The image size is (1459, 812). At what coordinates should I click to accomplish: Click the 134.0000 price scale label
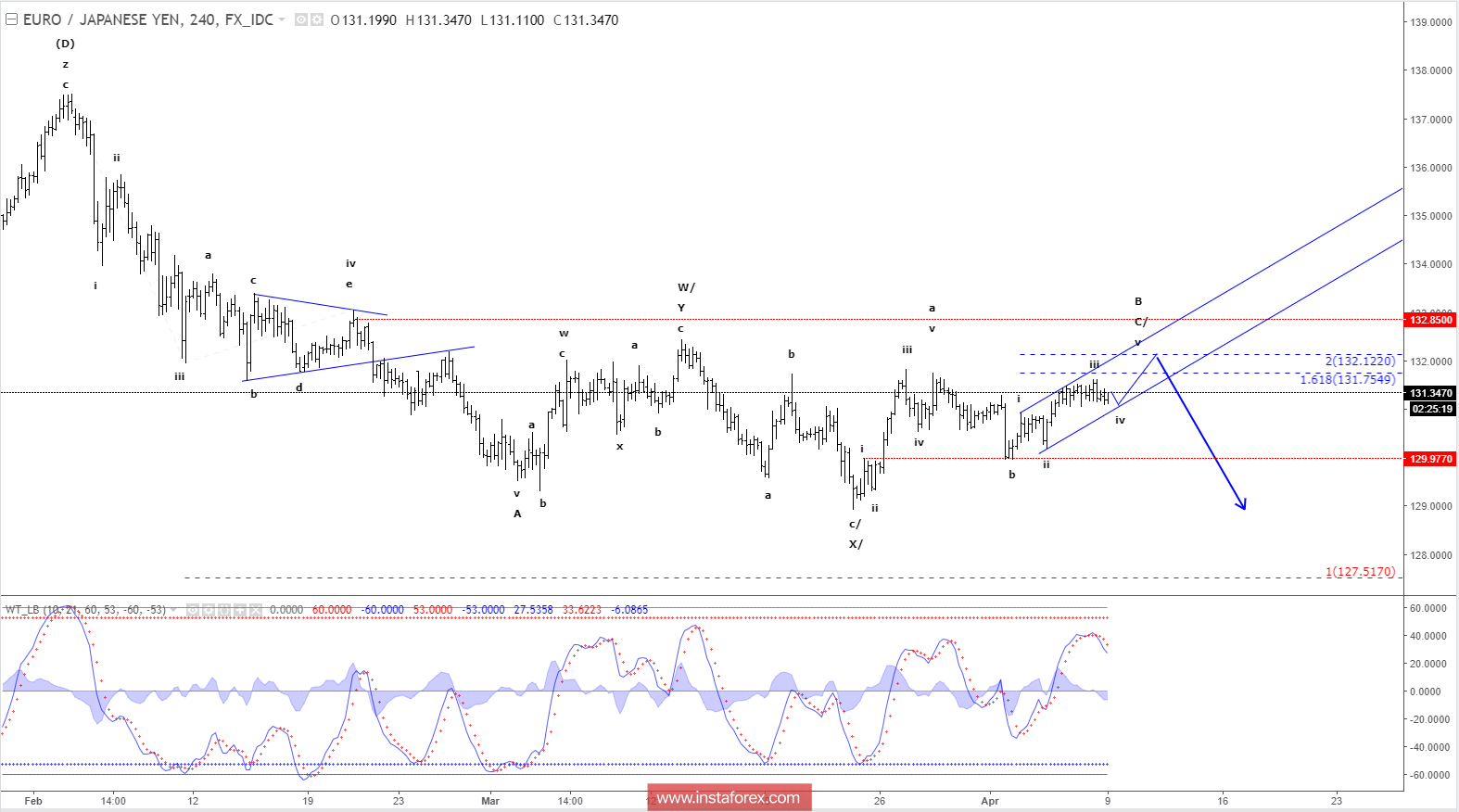point(1431,264)
